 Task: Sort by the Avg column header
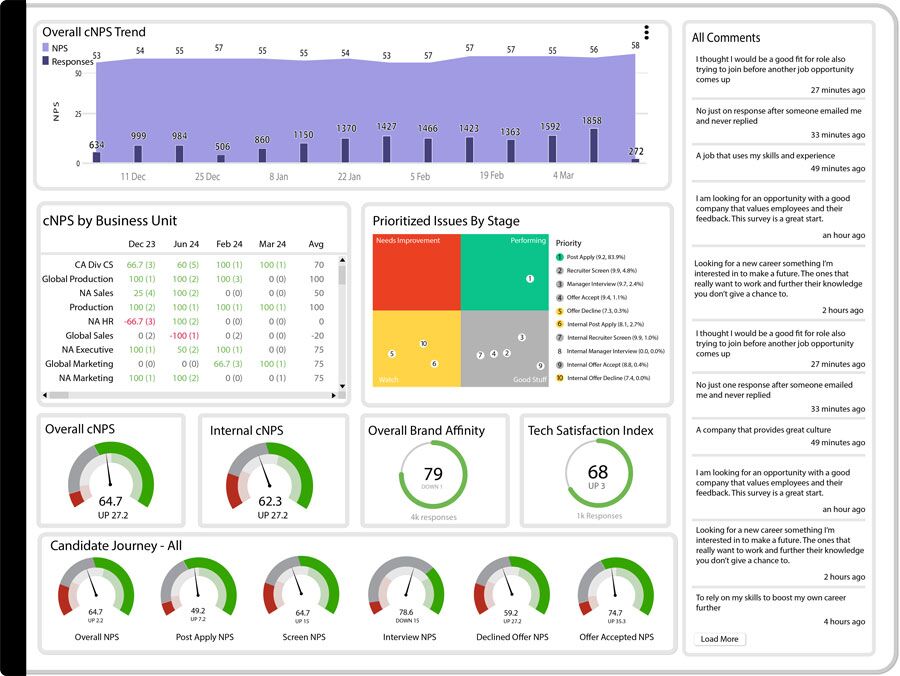317,244
